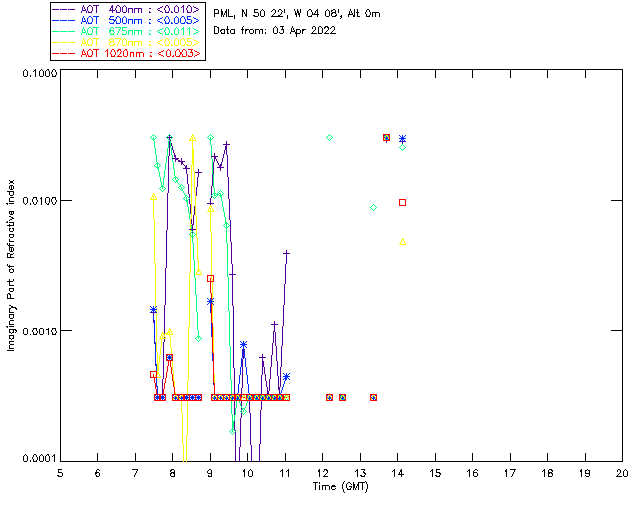Click the red square marker near 13.7 GMT top

coord(386,138)
